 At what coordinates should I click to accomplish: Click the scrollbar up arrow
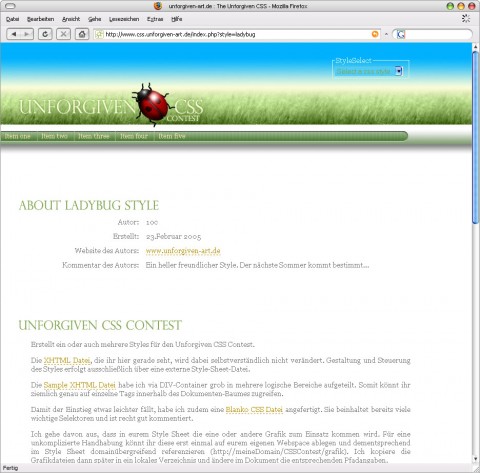(476, 47)
